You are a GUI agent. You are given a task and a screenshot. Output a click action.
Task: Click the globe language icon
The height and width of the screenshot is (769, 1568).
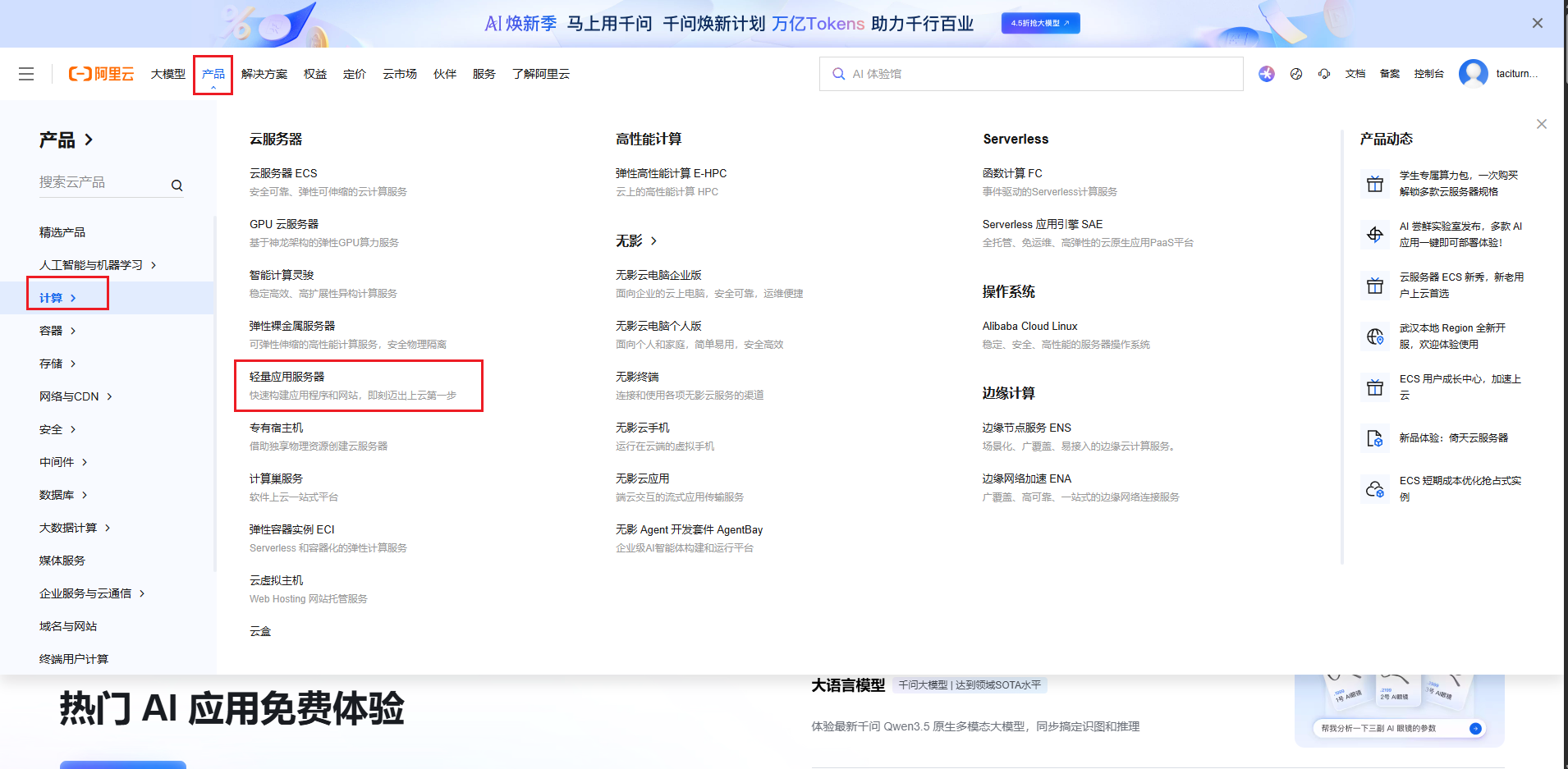point(1296,74)
